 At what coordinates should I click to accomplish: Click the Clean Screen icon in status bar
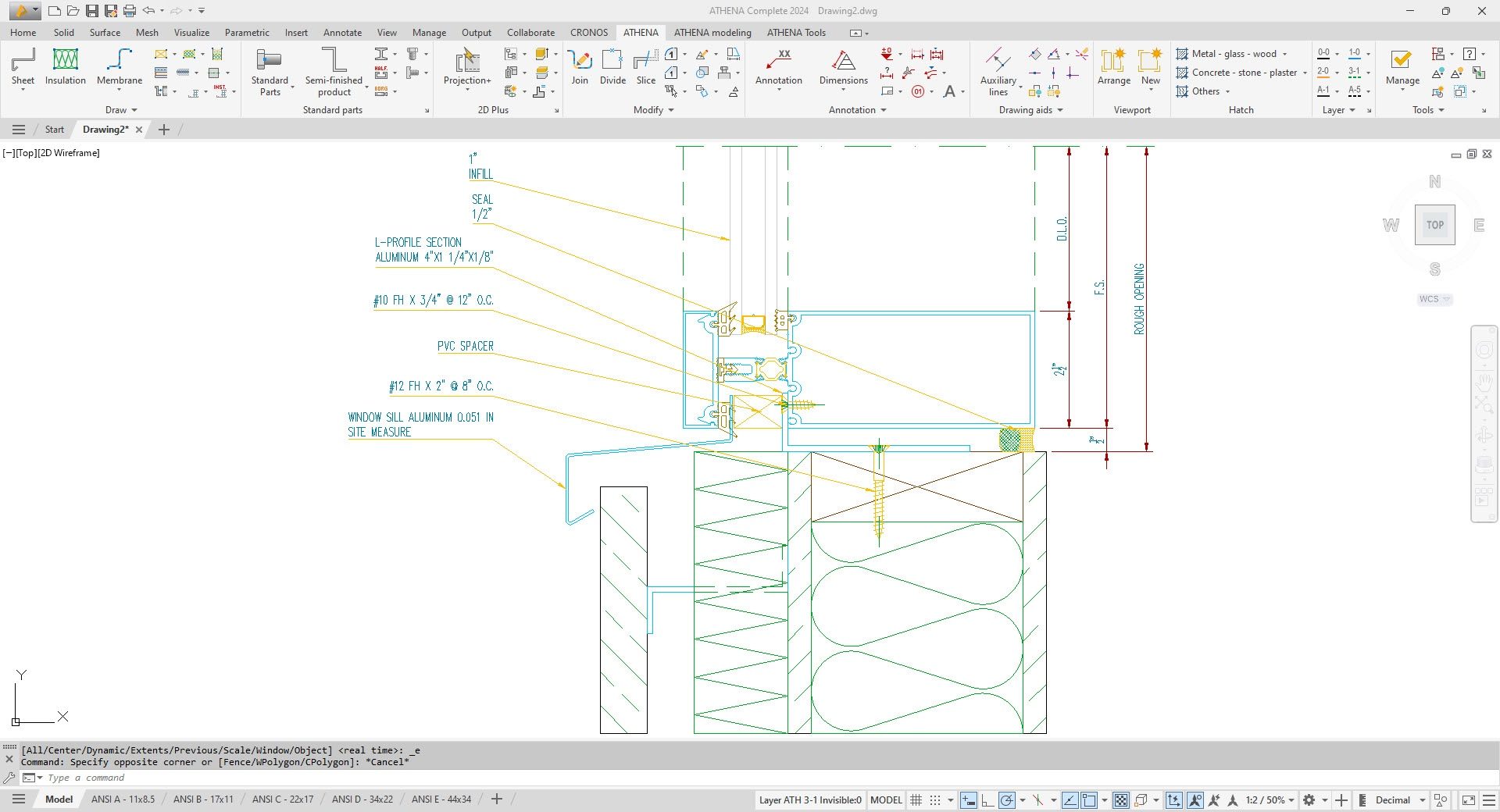[1469, 800]
